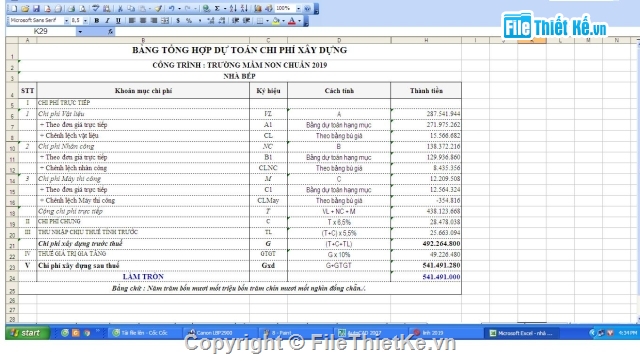
Task: Expand the undo history dropdown arrow
Action: 179,9
